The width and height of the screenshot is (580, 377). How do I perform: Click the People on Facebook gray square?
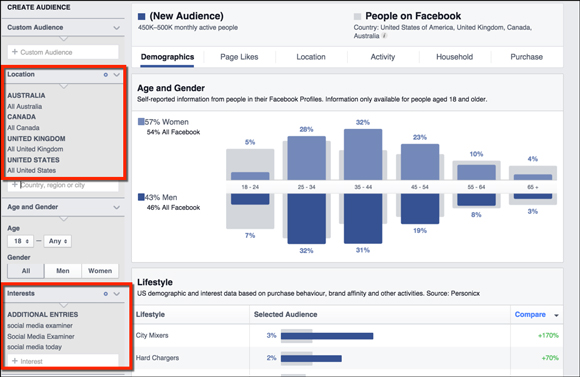(357, 16)
